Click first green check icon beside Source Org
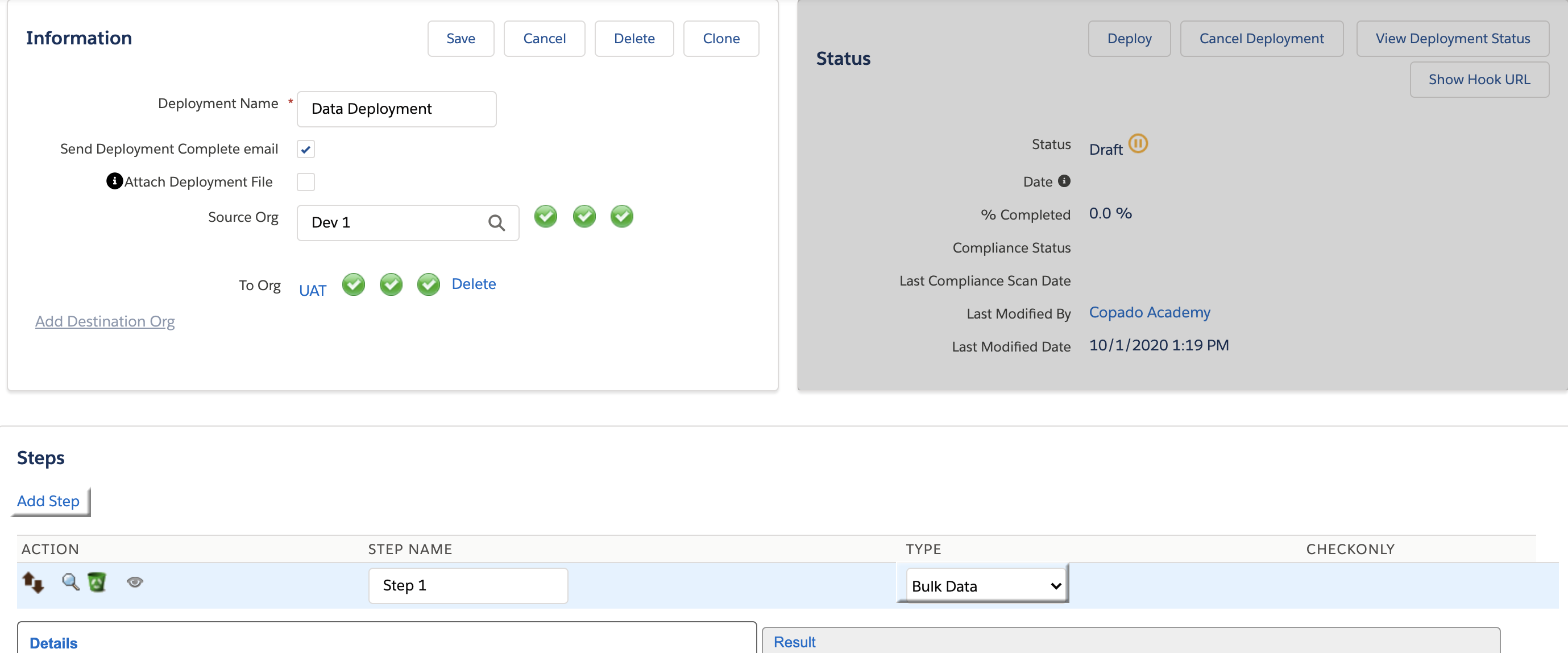 pos(545,216)
